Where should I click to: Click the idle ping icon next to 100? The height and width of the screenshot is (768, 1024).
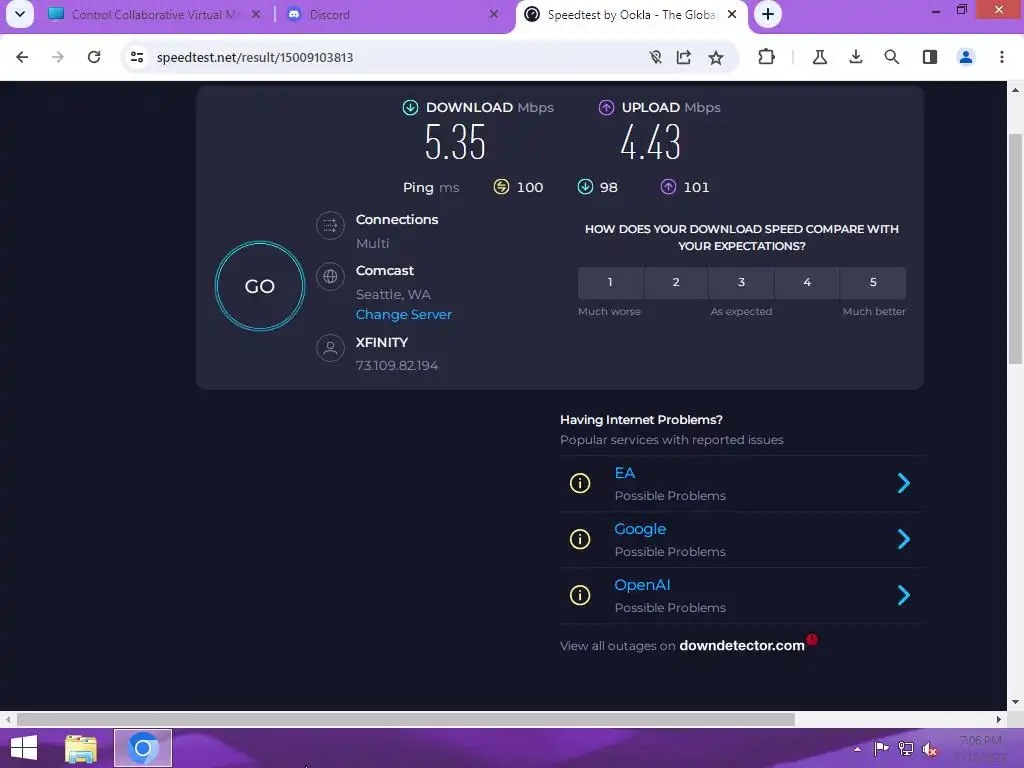(501, 187)
